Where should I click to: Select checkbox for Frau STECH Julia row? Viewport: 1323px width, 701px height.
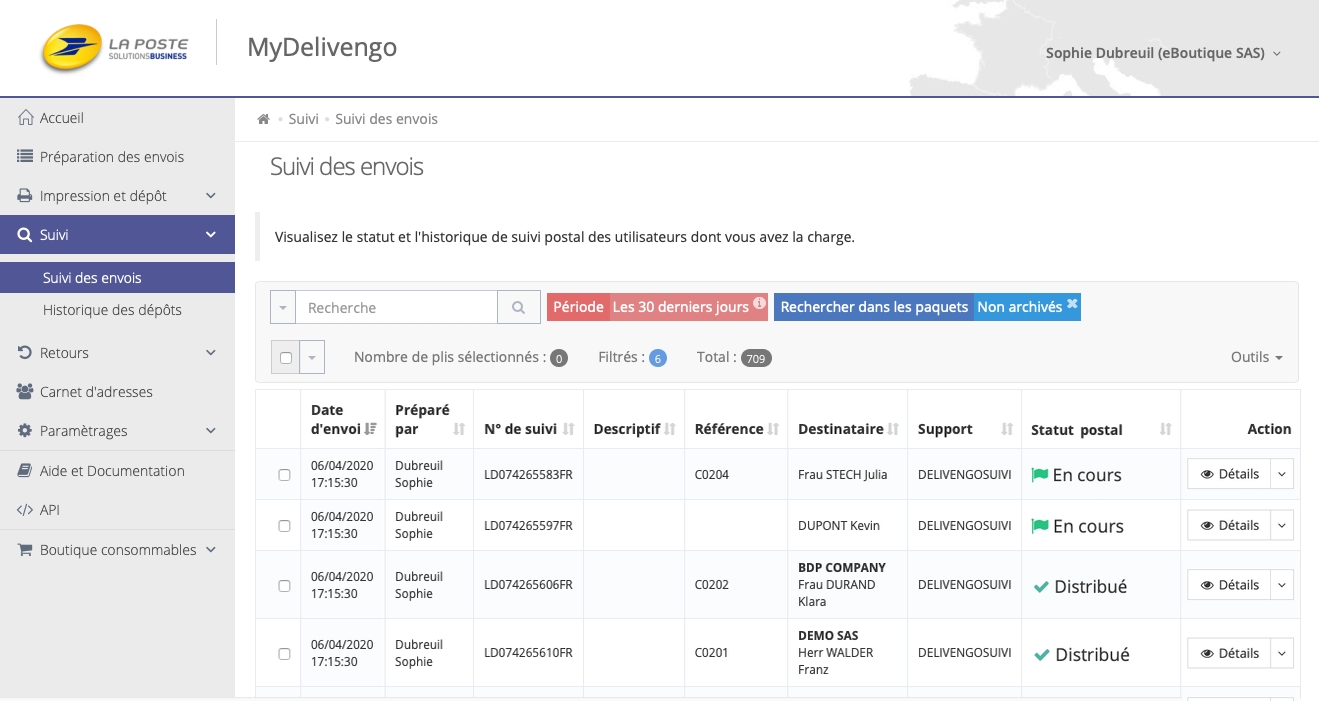(x=284, y=475)
